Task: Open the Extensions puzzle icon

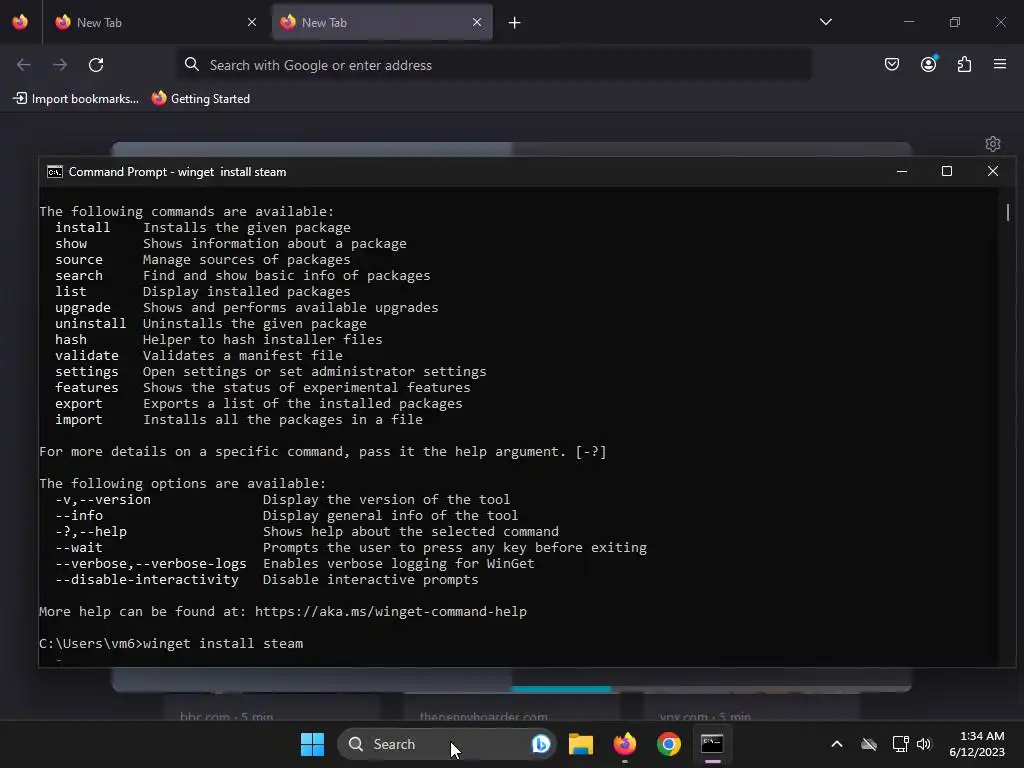Action: coord(964,64)
